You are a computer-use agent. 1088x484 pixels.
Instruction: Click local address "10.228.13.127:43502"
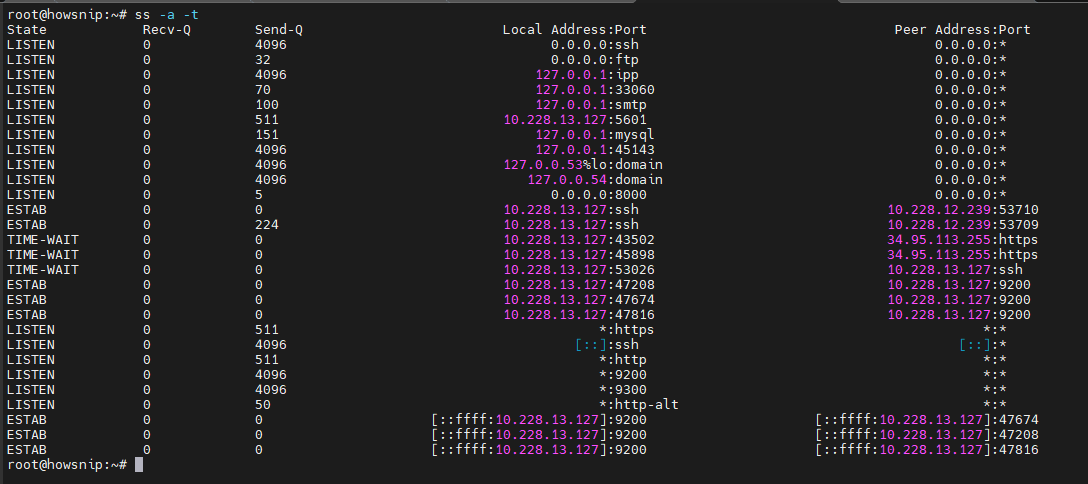(x=579, y=239)
